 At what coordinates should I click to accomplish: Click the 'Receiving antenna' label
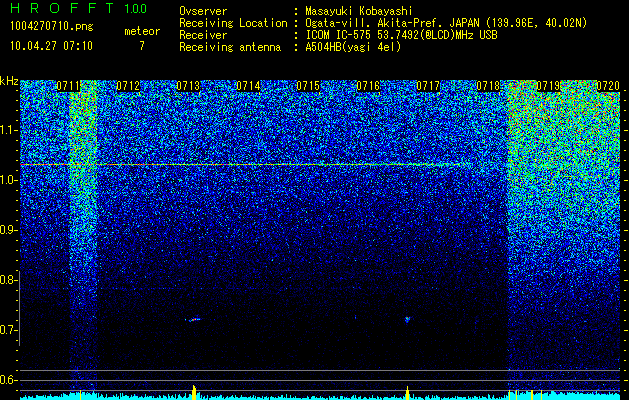(x=230, y=47)
